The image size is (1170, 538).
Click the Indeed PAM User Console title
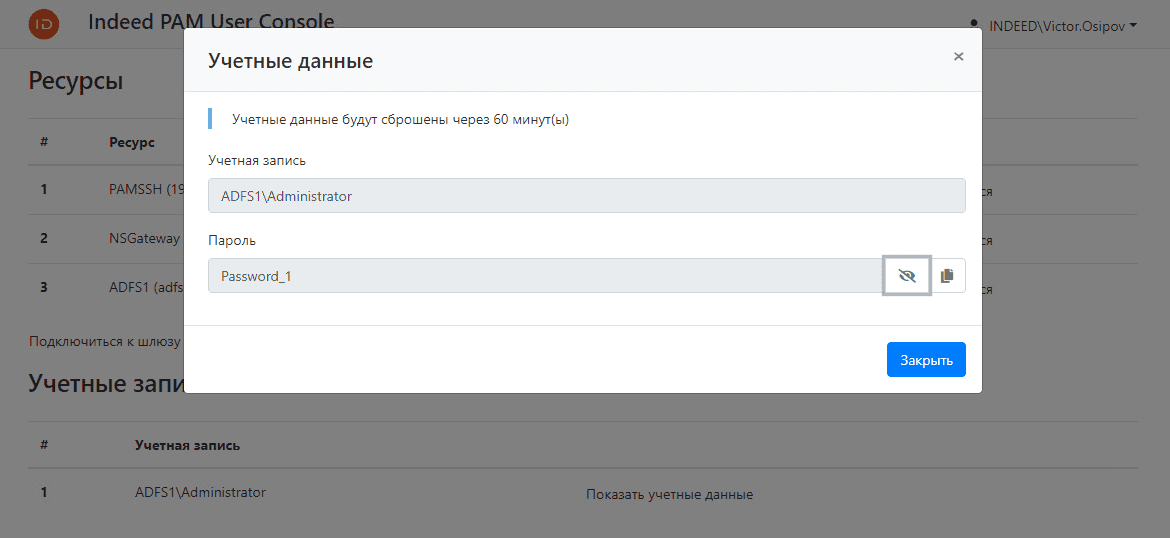[211, 22]
